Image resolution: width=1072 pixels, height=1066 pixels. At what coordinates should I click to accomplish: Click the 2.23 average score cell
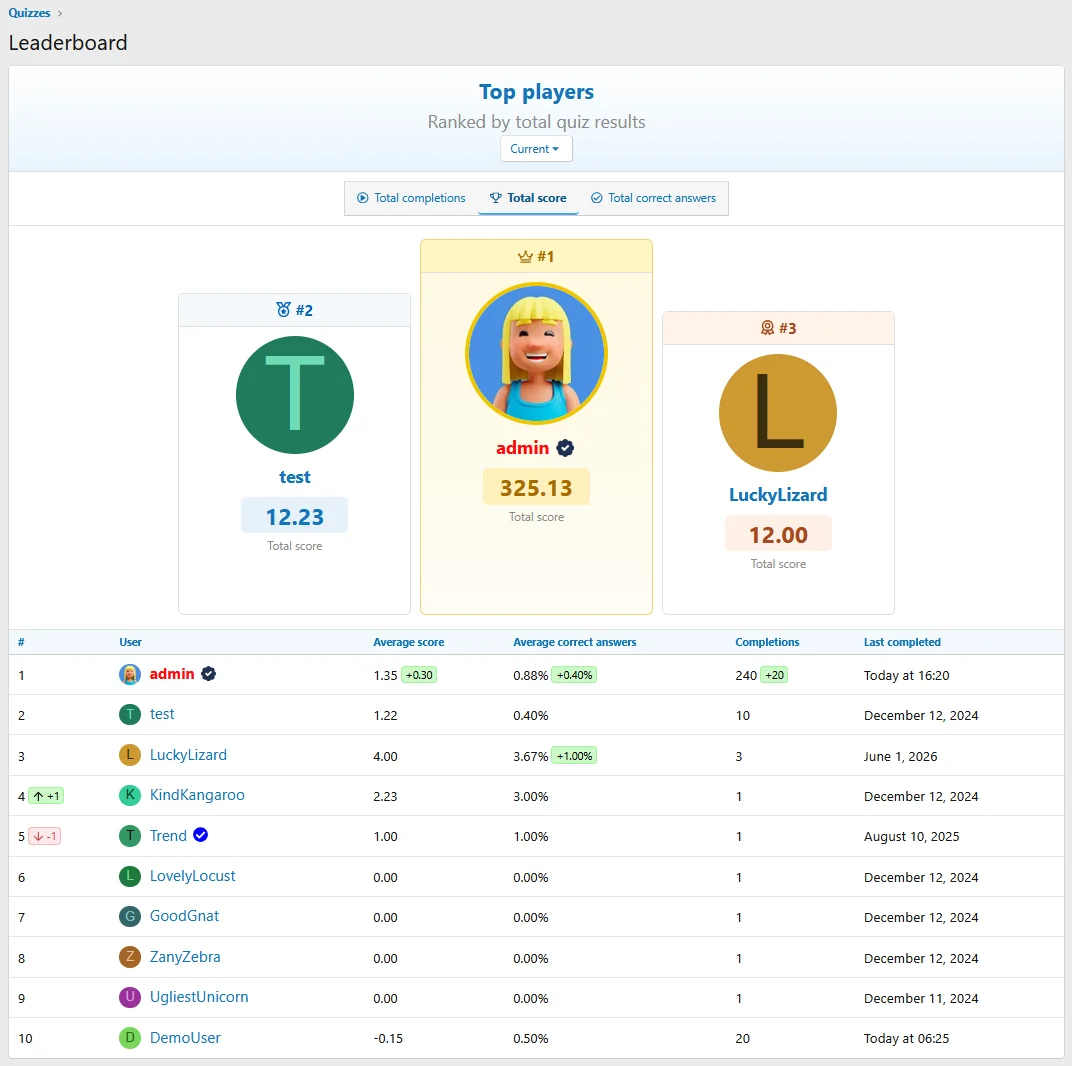coord(385,797)
